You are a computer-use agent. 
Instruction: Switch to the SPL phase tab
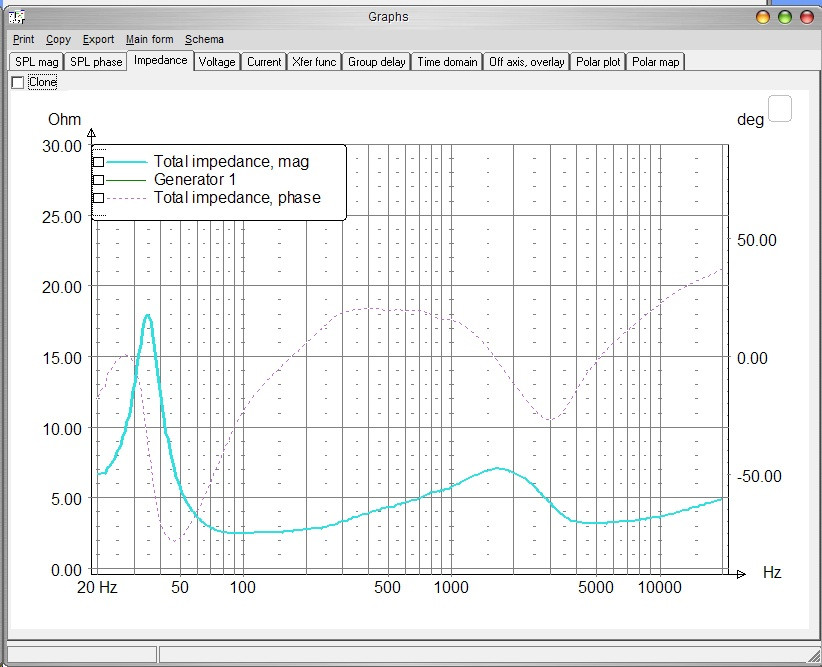click(x=96, y=62)
